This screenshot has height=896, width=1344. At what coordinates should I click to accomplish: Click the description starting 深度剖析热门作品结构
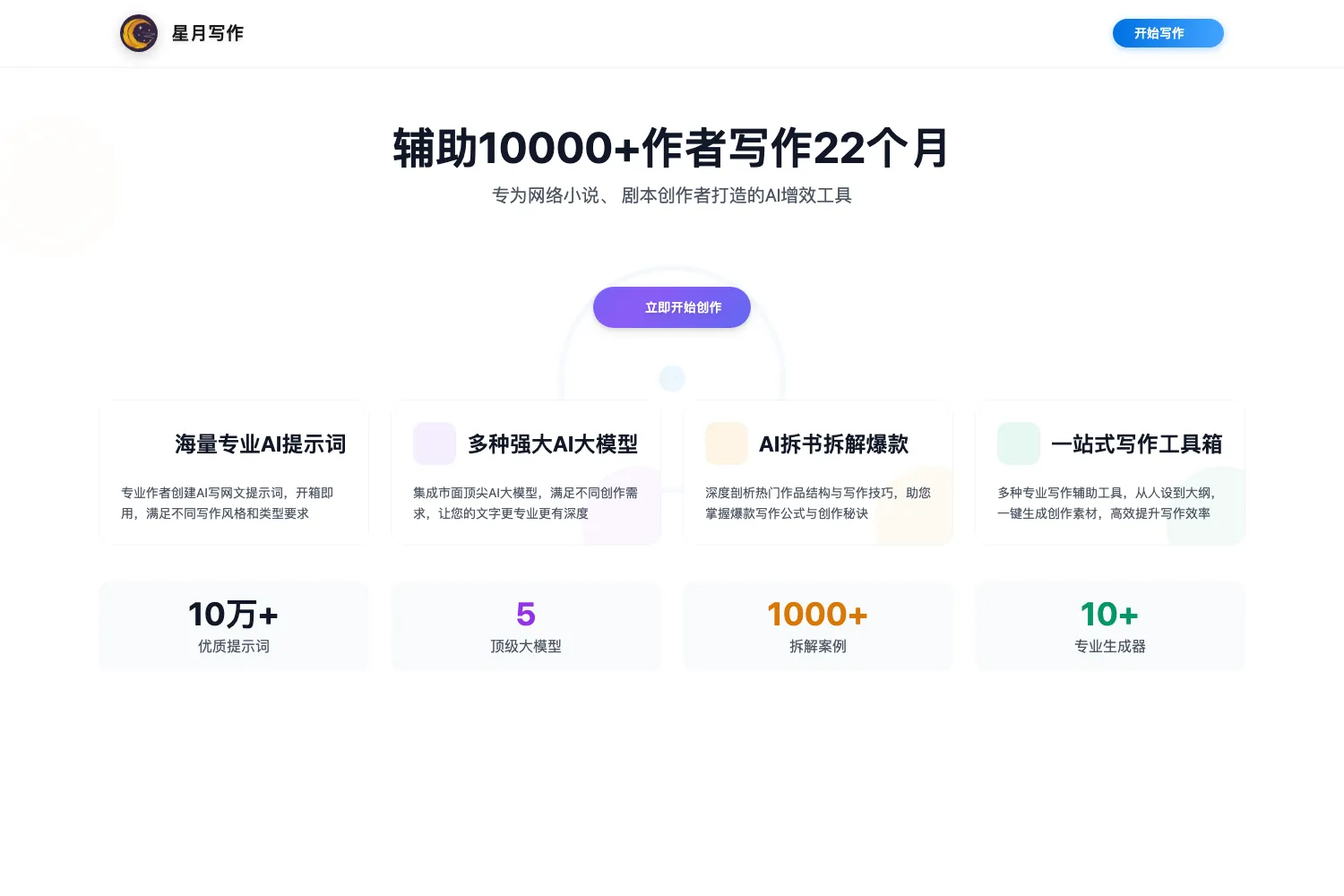pos(818,503)
